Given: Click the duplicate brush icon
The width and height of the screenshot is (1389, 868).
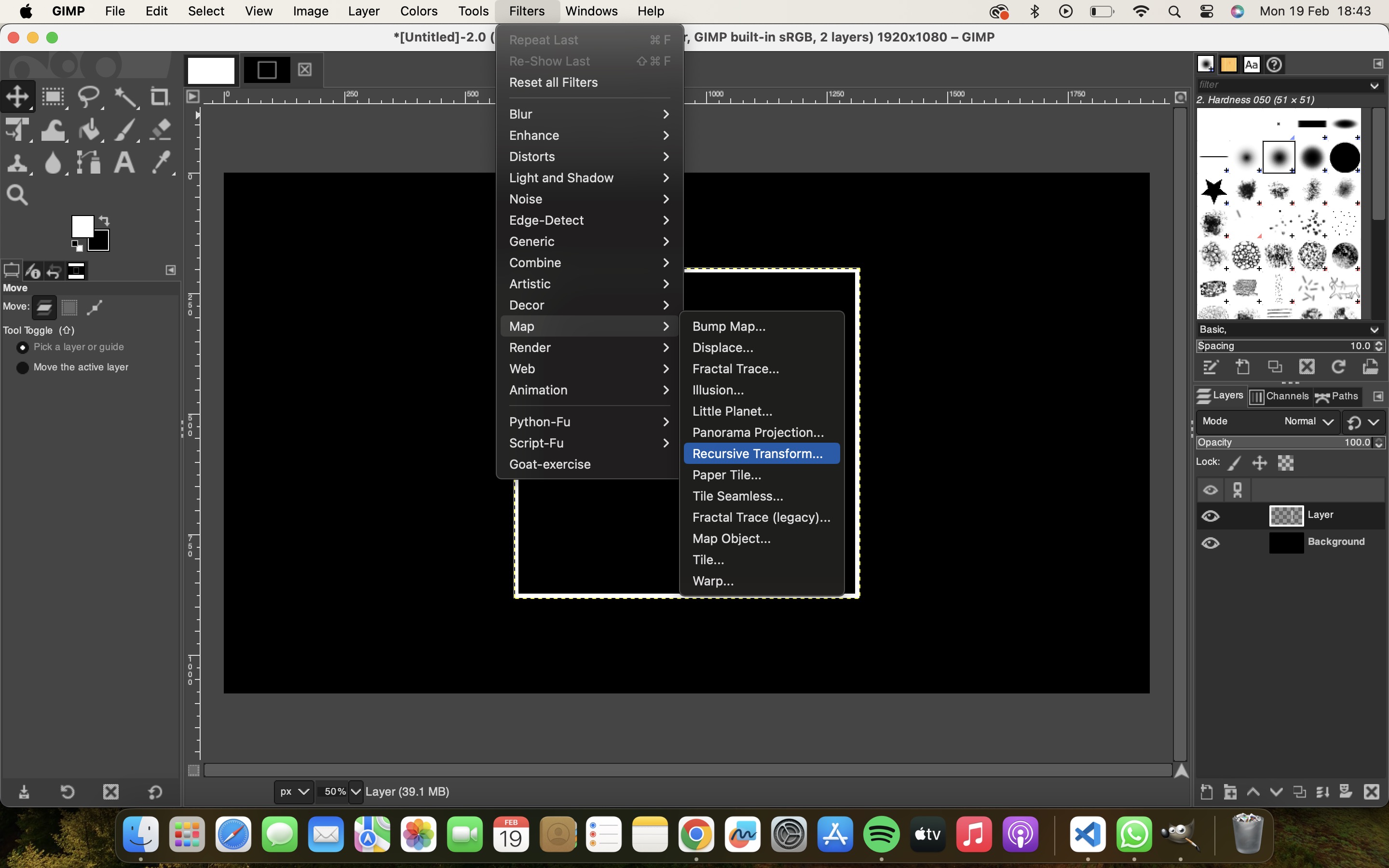Looking at the screenshot, I should click(1275, 367).
